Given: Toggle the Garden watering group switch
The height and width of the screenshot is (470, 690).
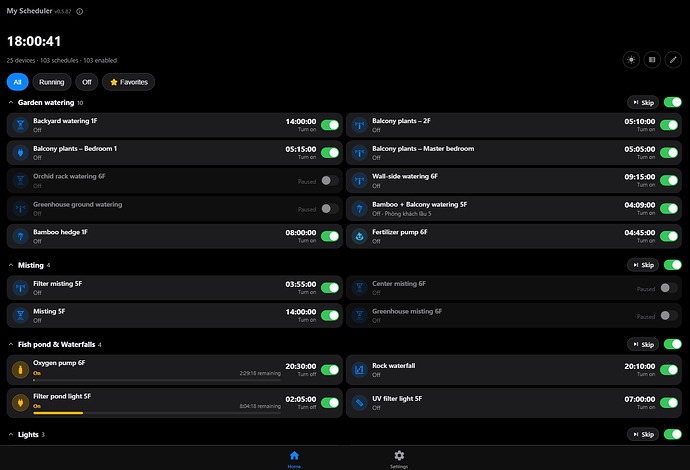Looking at the screenshot, I should 672,103.
